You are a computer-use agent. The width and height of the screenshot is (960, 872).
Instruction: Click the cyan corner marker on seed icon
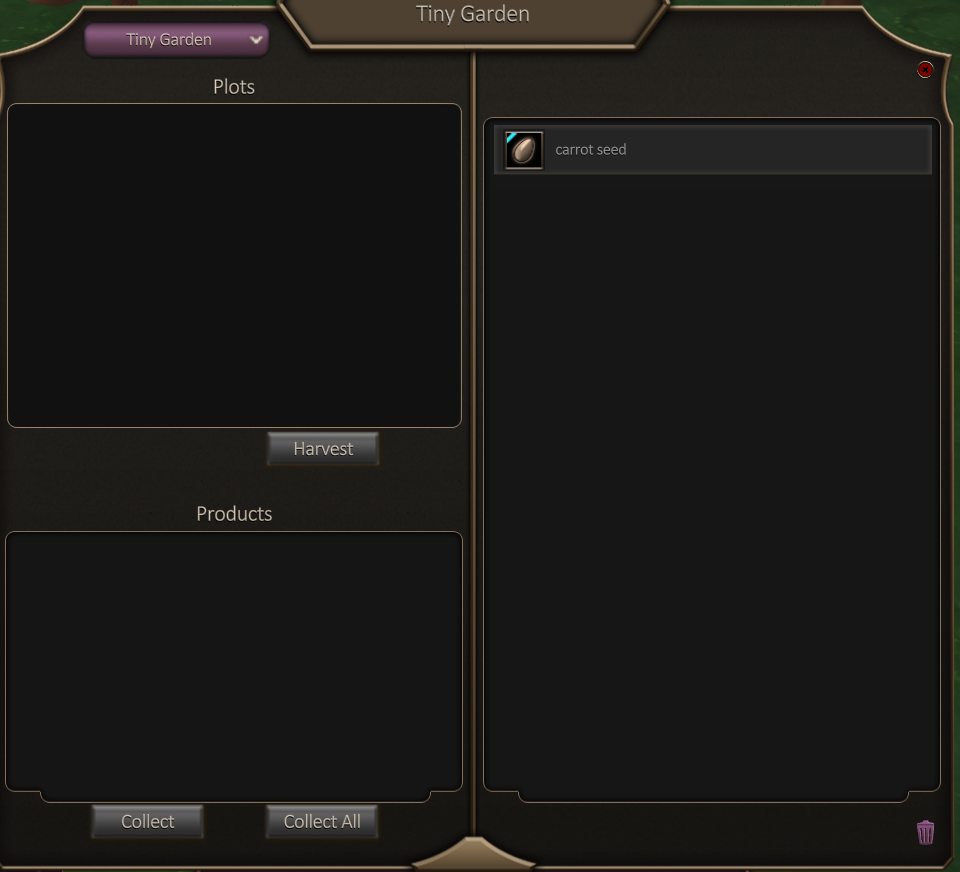click(x=511, y=137)
